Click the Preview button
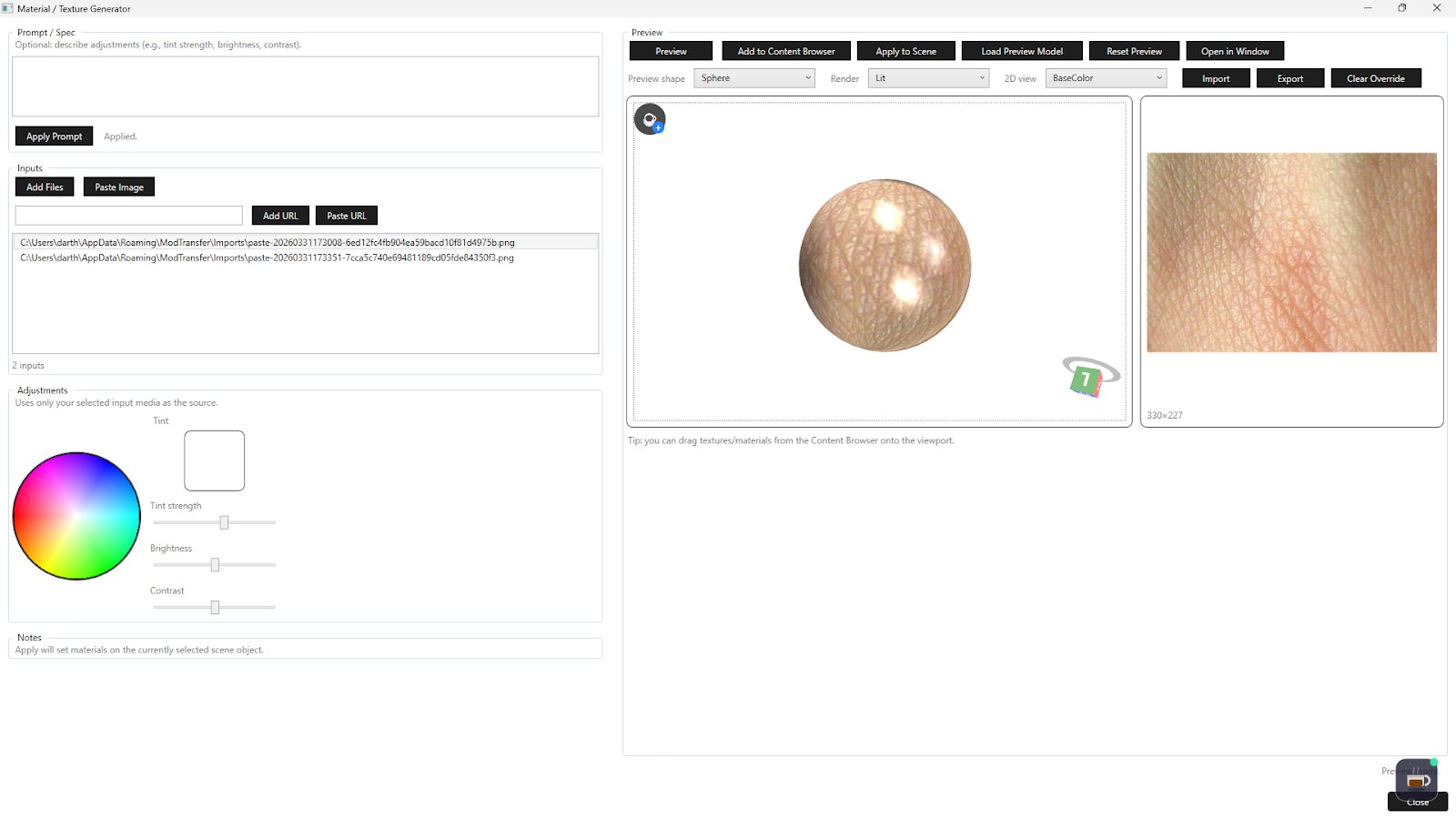1456x819 pixels. coord(671,51)
